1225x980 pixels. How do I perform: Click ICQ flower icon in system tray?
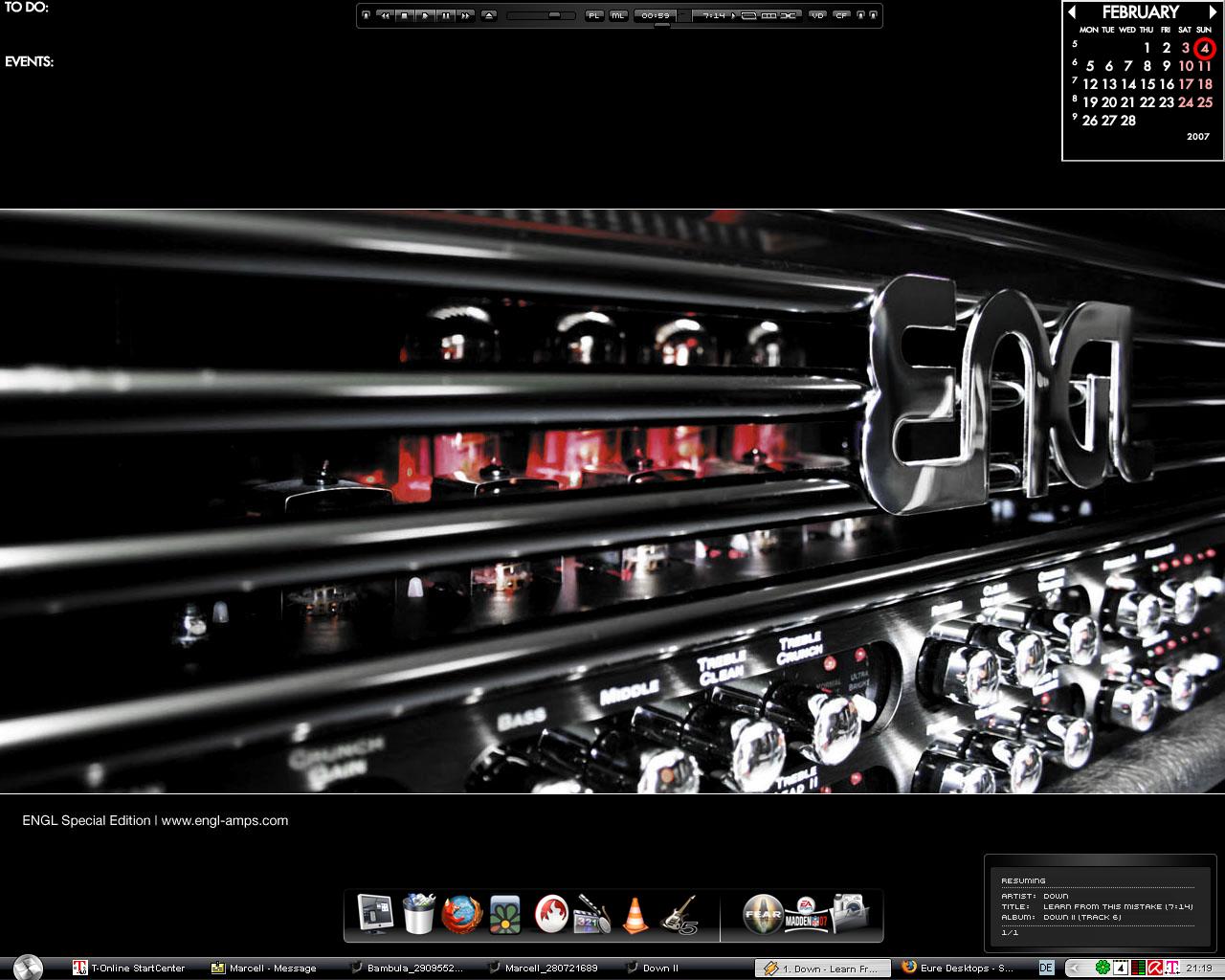point(1102,968)
